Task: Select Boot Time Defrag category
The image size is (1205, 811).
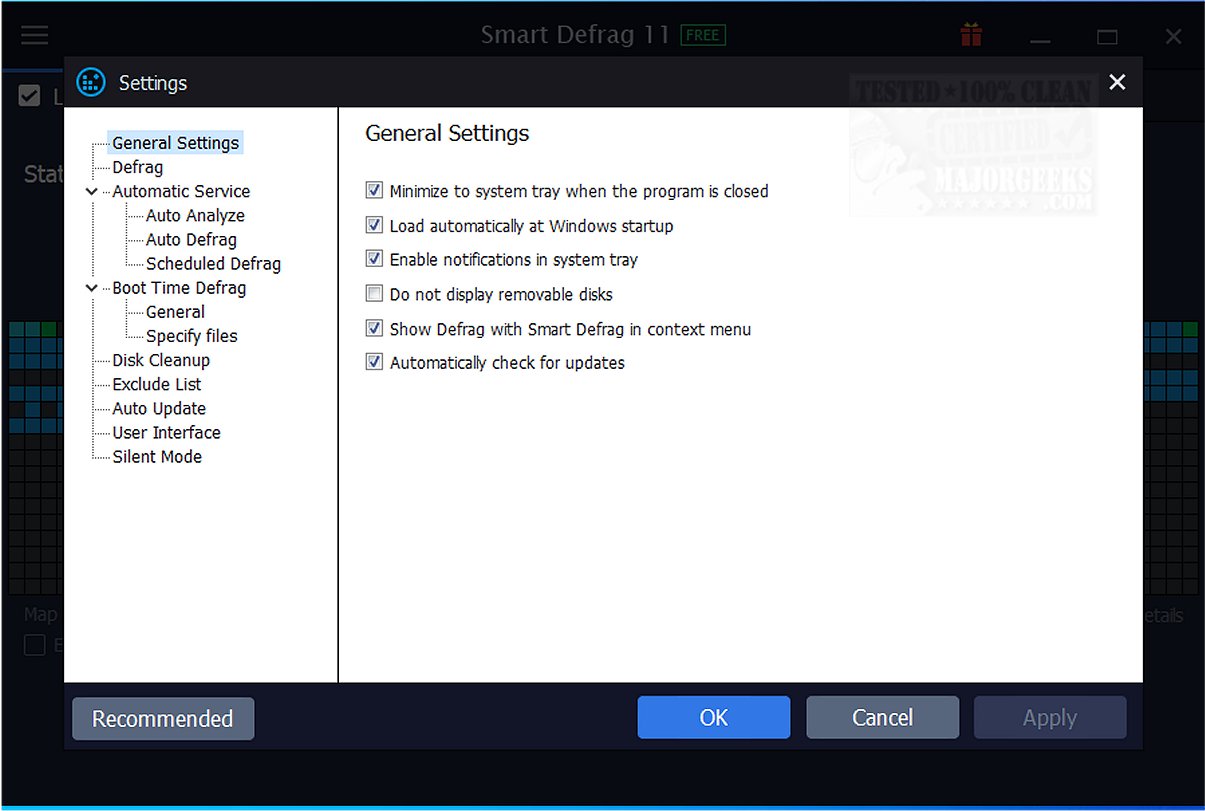Action: pyautogui.click(x=179, y=288)
